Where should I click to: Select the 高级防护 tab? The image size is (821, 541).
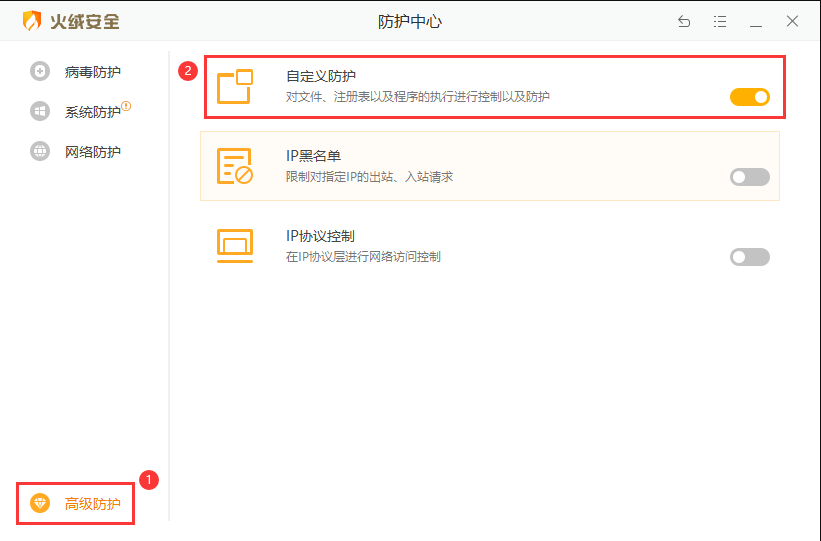[x=93, y=504]
